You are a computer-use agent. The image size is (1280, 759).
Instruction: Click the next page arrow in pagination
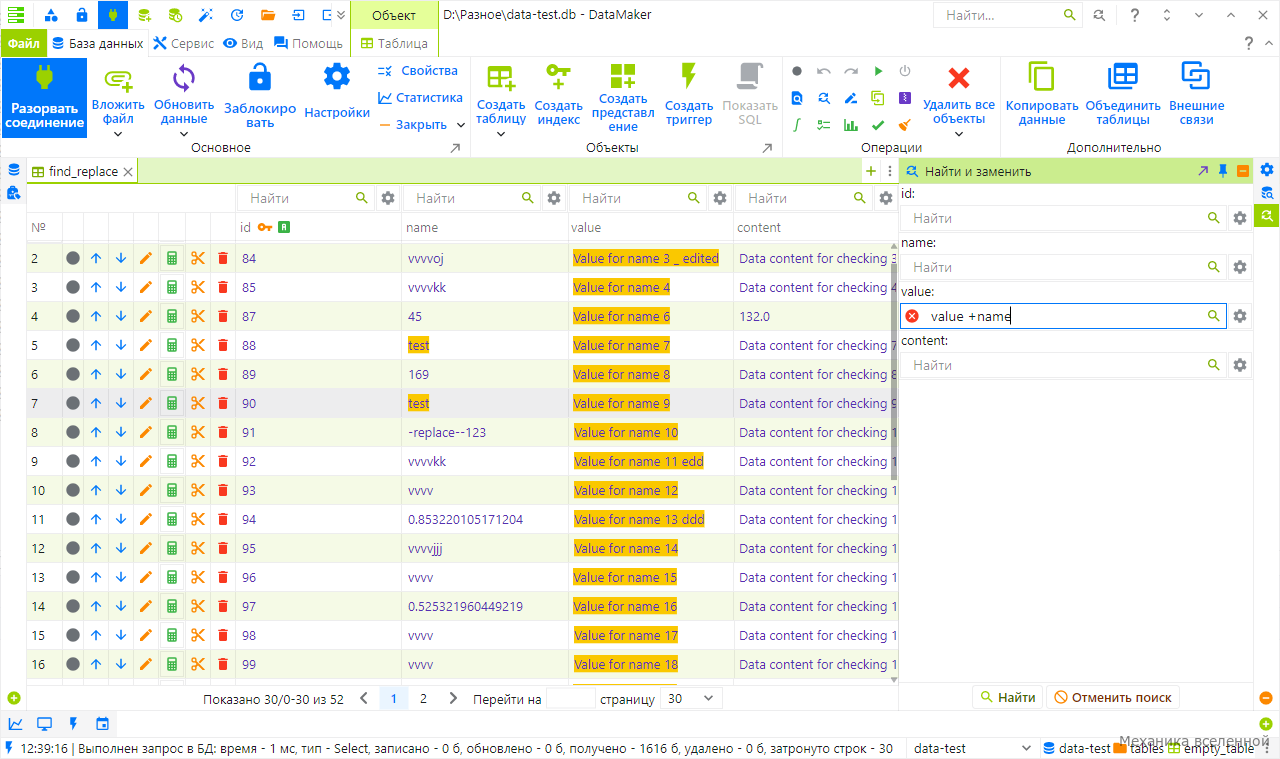(x=453, y=699)
